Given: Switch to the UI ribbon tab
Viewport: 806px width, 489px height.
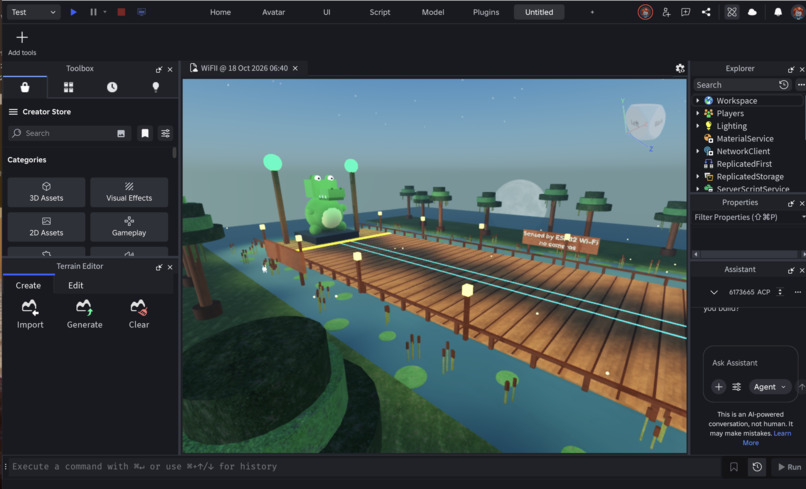Looking at the screenshot, I should tap(326, 12).
